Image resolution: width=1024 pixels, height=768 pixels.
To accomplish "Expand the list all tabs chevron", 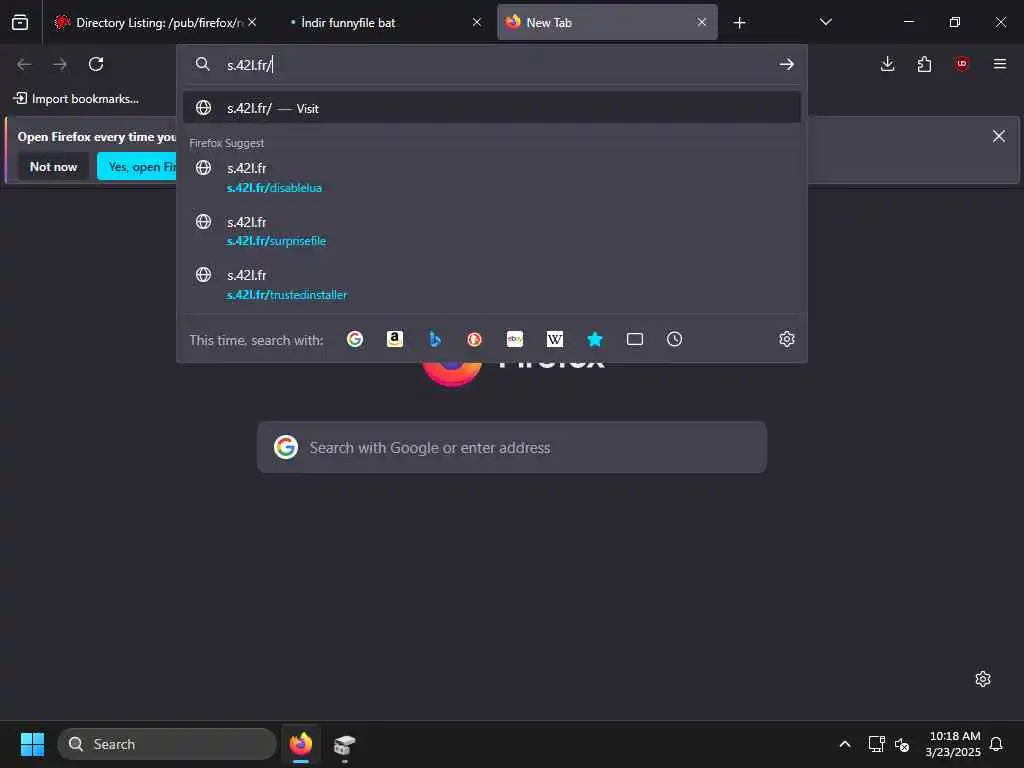I will coord(825,23).
